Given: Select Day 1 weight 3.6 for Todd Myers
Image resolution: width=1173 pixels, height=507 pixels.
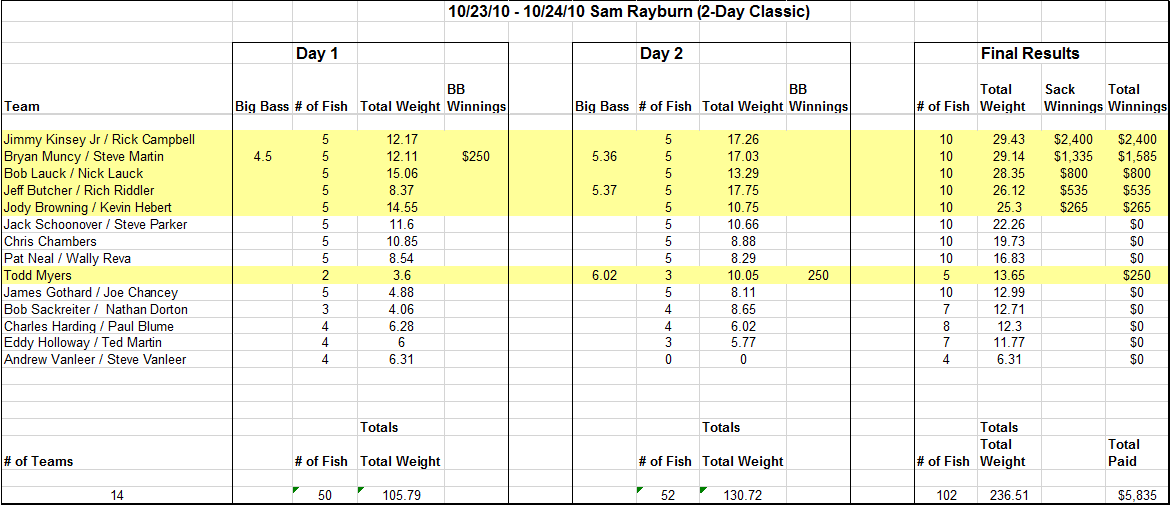Looking at the screenshot, I should (401, 275).
